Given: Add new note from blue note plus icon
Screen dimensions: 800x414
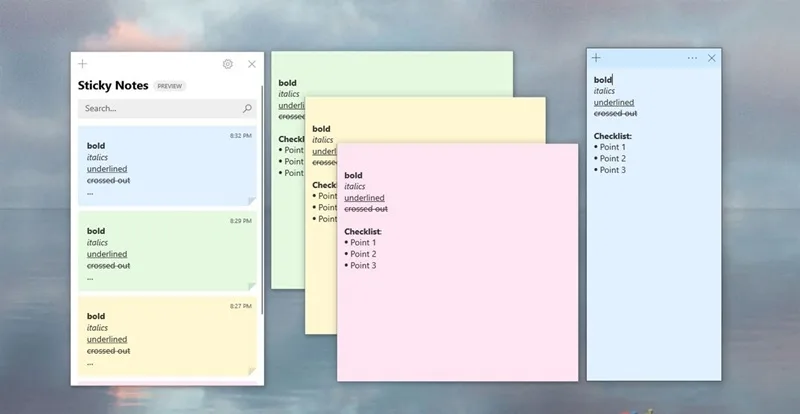Looking at the screenshot, I should [x=596, y=58].
